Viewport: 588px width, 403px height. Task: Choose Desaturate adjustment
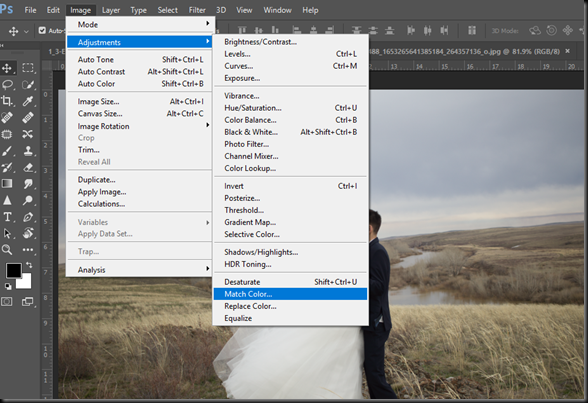coord(290,282)
